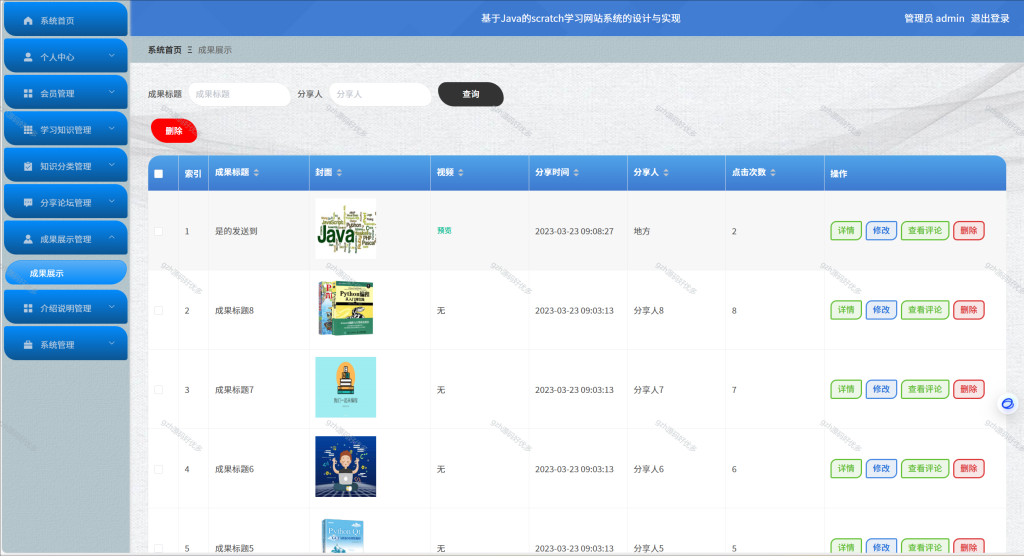Expand the 介绍说明管理 menu chevron
This screenshot has width=1024, height=556.
click(x=112, y=307)
